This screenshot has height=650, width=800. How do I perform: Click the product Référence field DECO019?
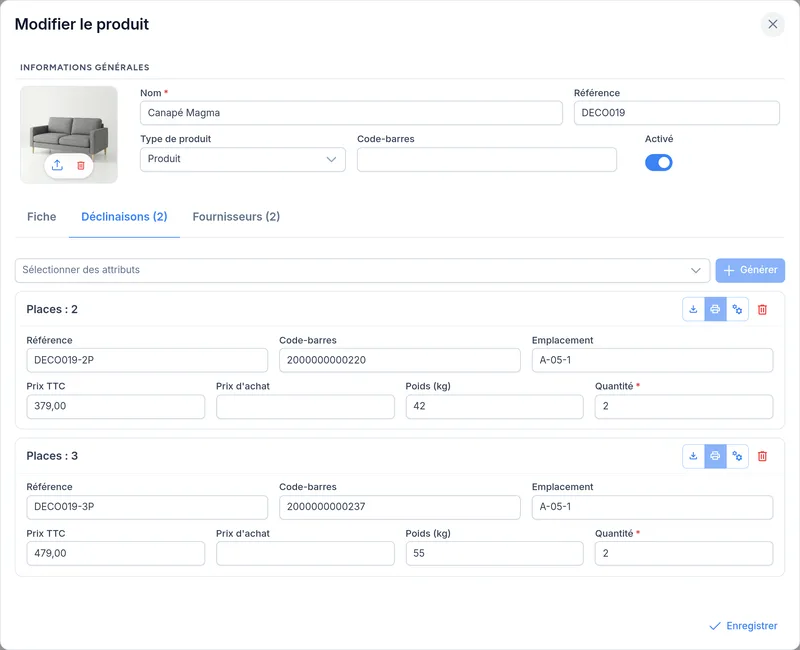677,113
